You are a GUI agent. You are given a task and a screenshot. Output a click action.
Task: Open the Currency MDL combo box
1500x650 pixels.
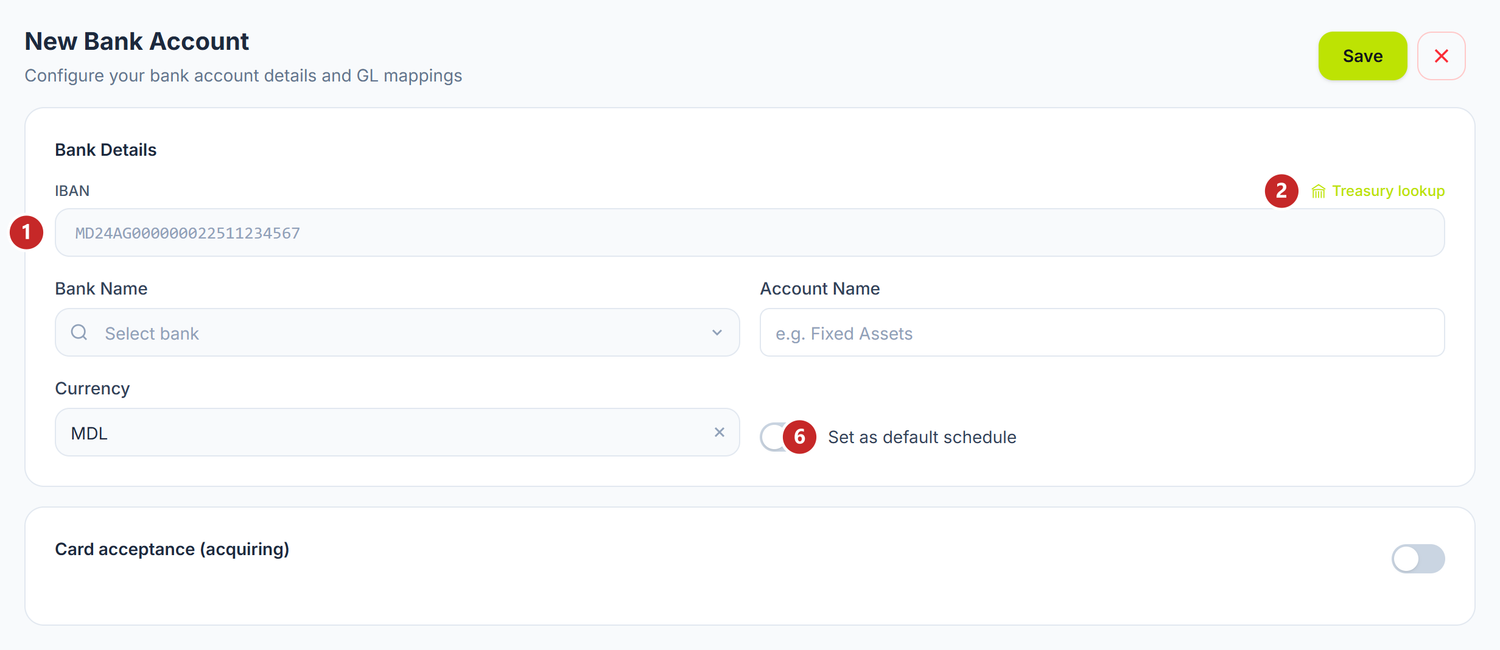(397, 433)
